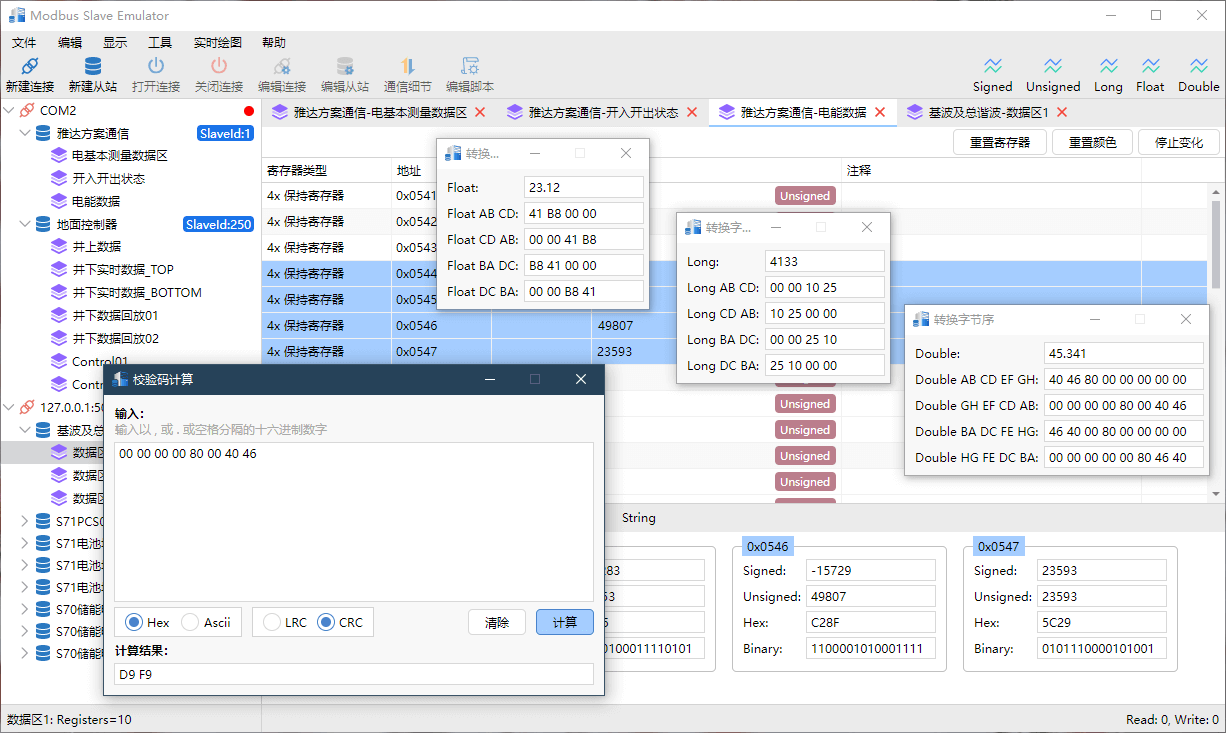Select the Float format icon
The image size is (1226, 733).
click(1150, 67)
